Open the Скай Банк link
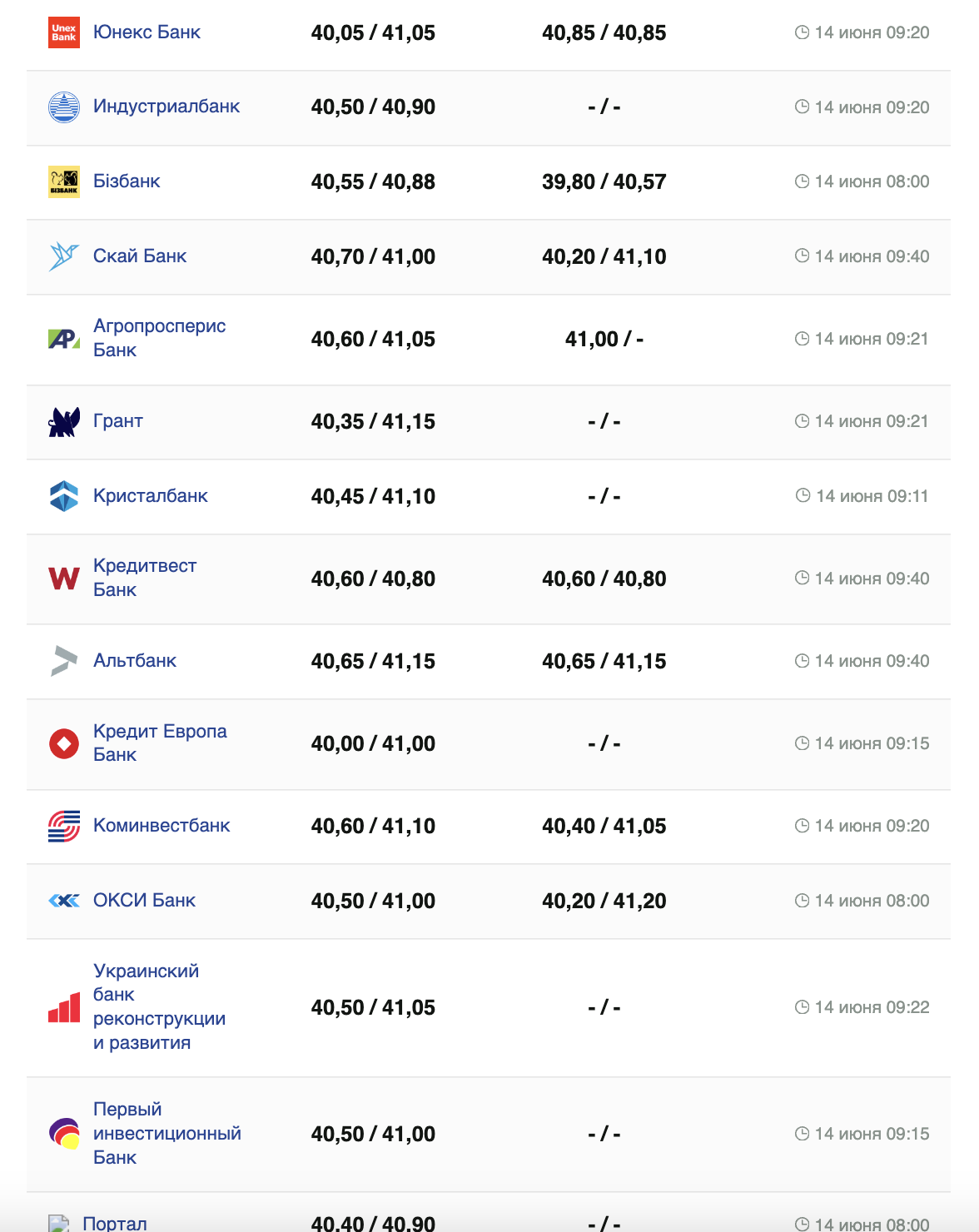The height and width of the screenshot is (1232, 979). tap(140, 256)
